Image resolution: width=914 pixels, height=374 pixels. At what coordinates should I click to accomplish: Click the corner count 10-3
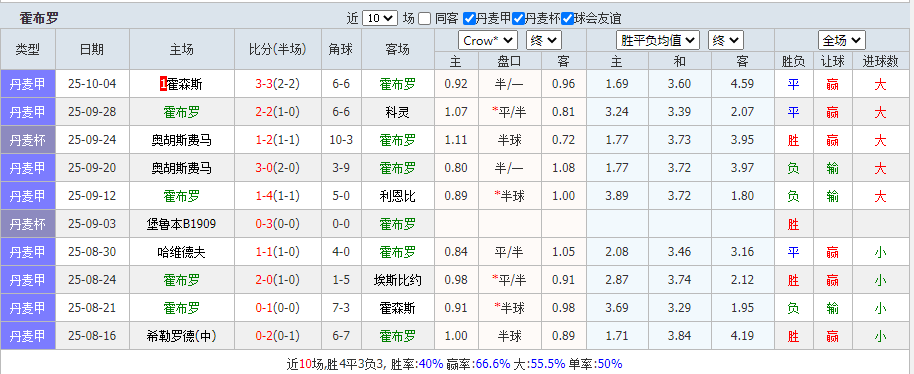click(341, 140)
